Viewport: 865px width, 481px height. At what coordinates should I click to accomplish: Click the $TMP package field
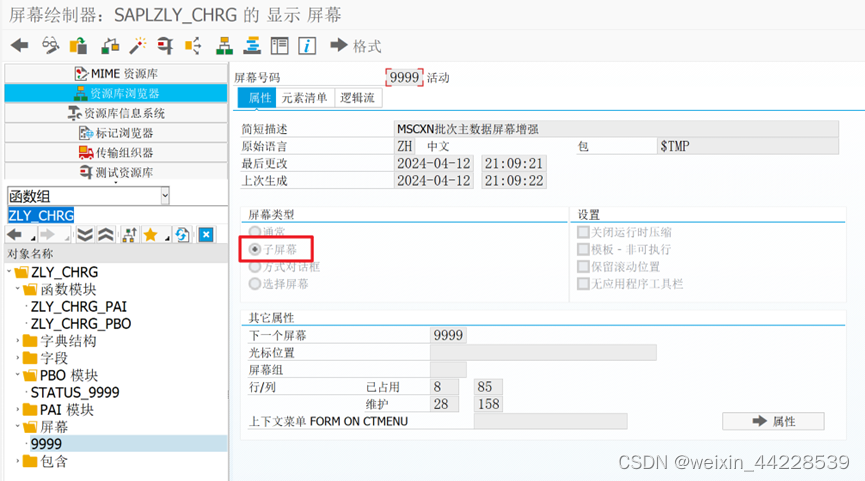click(749, 146)
